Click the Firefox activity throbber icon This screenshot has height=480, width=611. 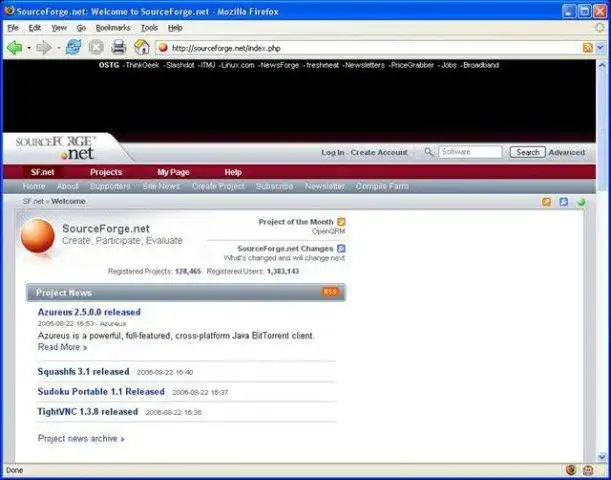point(600,28)
